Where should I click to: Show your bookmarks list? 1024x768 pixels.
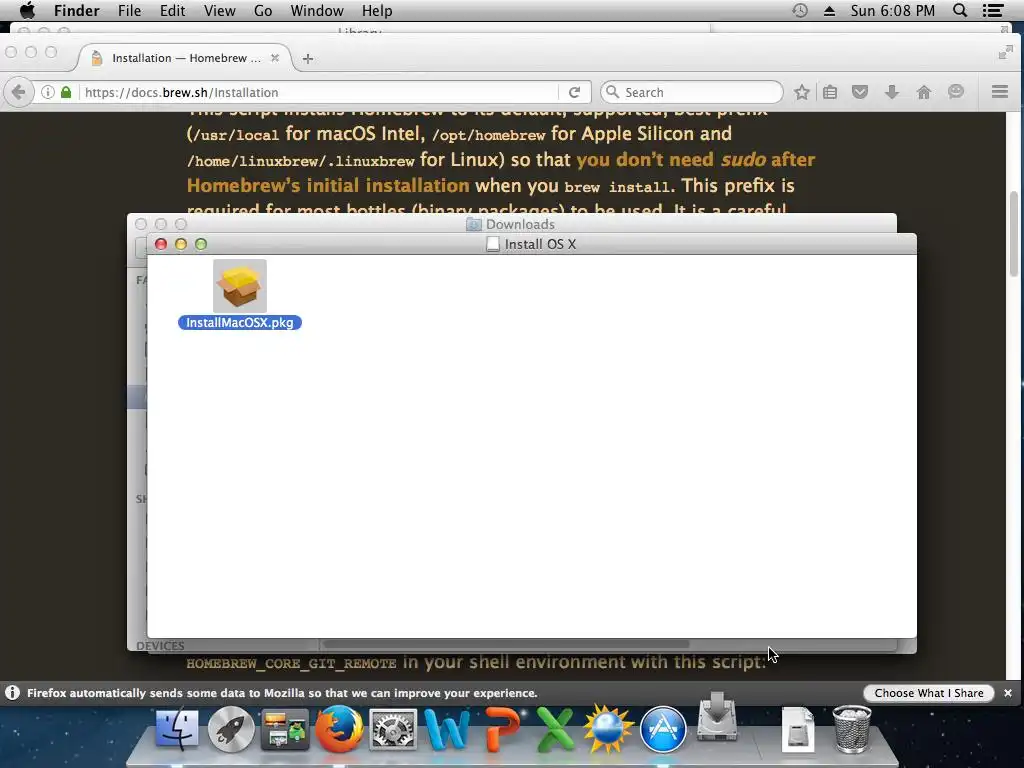[x=830, y=92]
